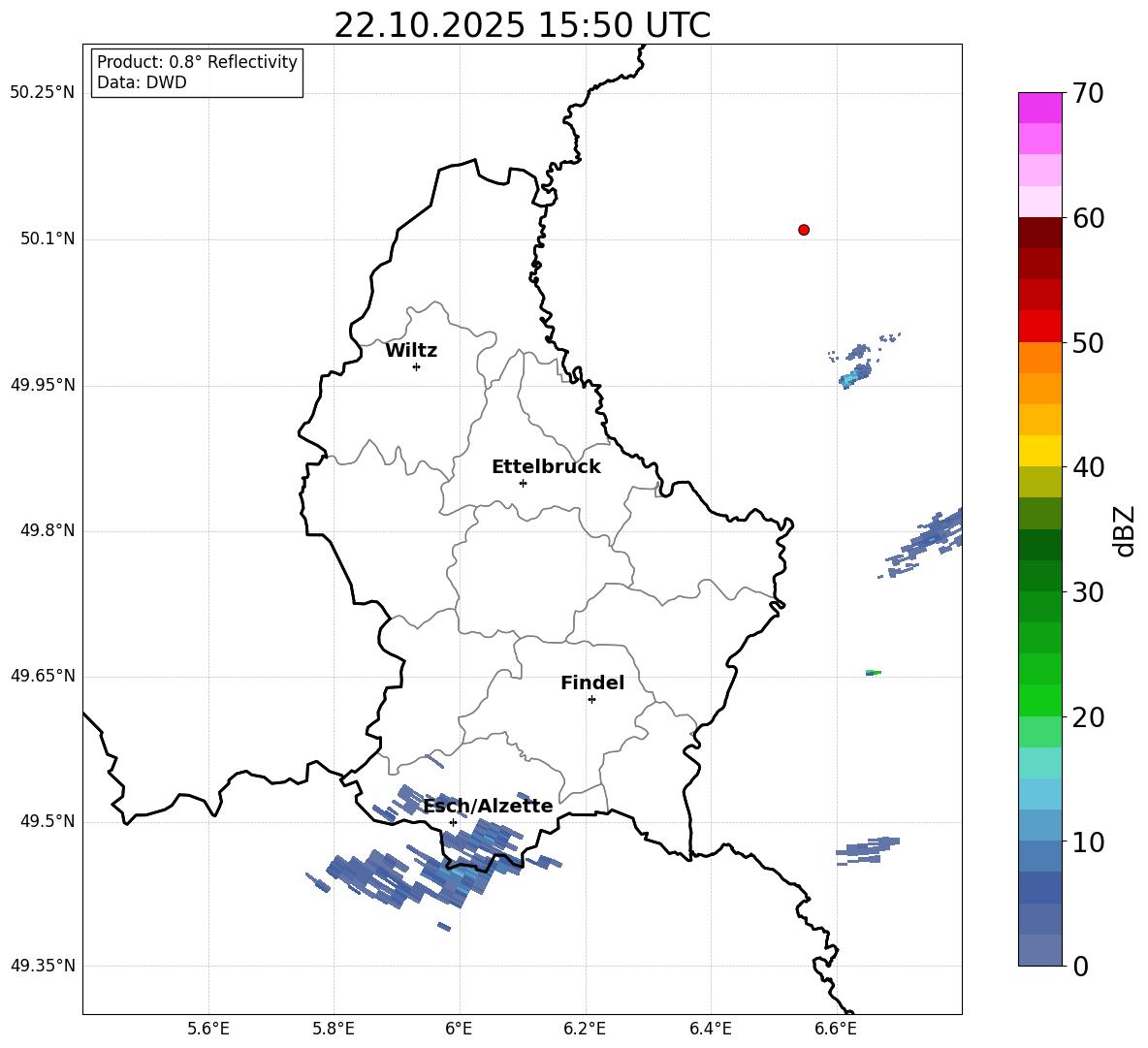The image size is (1148, 1048).
Task: Click the red dot marker on the map
Action: pyautogui.click(x=804, y=230)
